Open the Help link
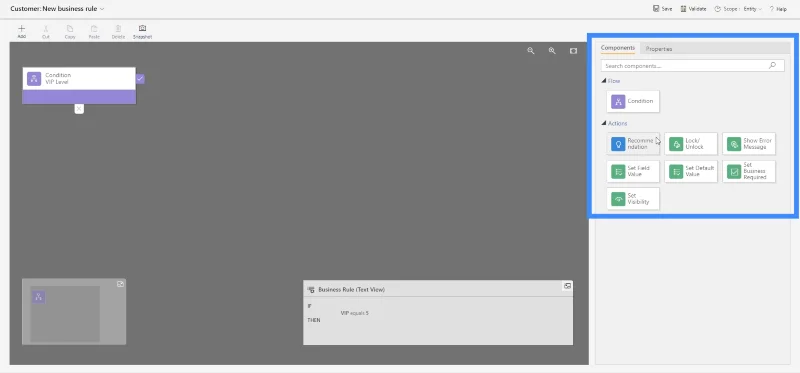The image size is (800, 373). click(x=778, y=9)
